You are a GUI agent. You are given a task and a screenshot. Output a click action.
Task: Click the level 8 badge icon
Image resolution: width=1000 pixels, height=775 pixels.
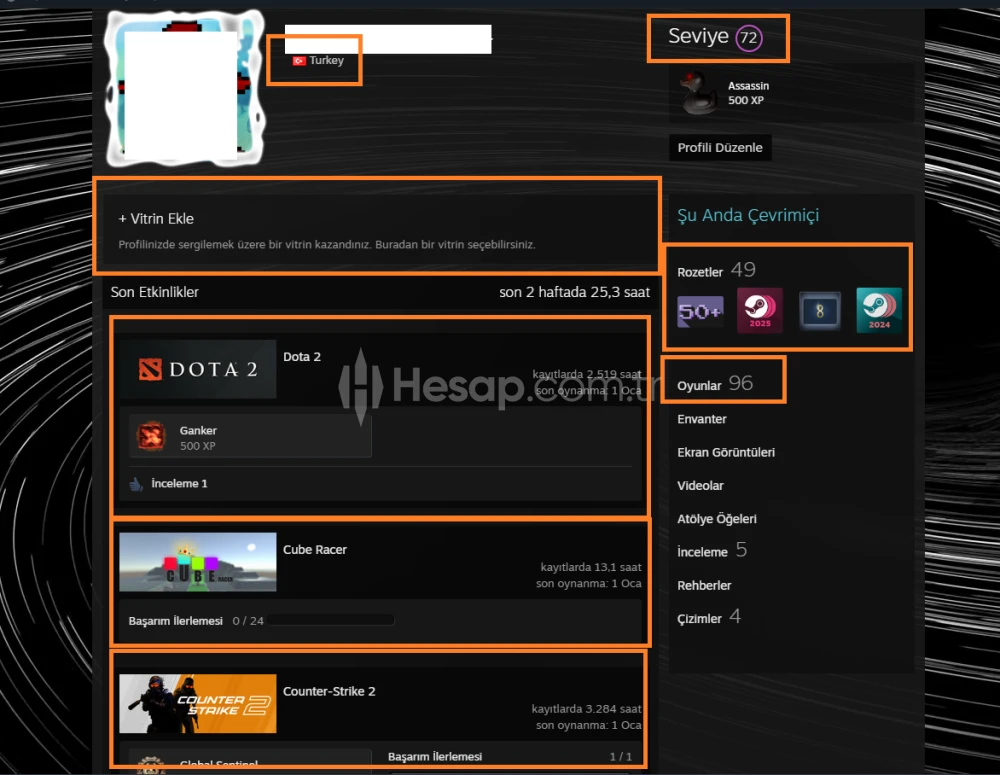click(x=819, y=311)
